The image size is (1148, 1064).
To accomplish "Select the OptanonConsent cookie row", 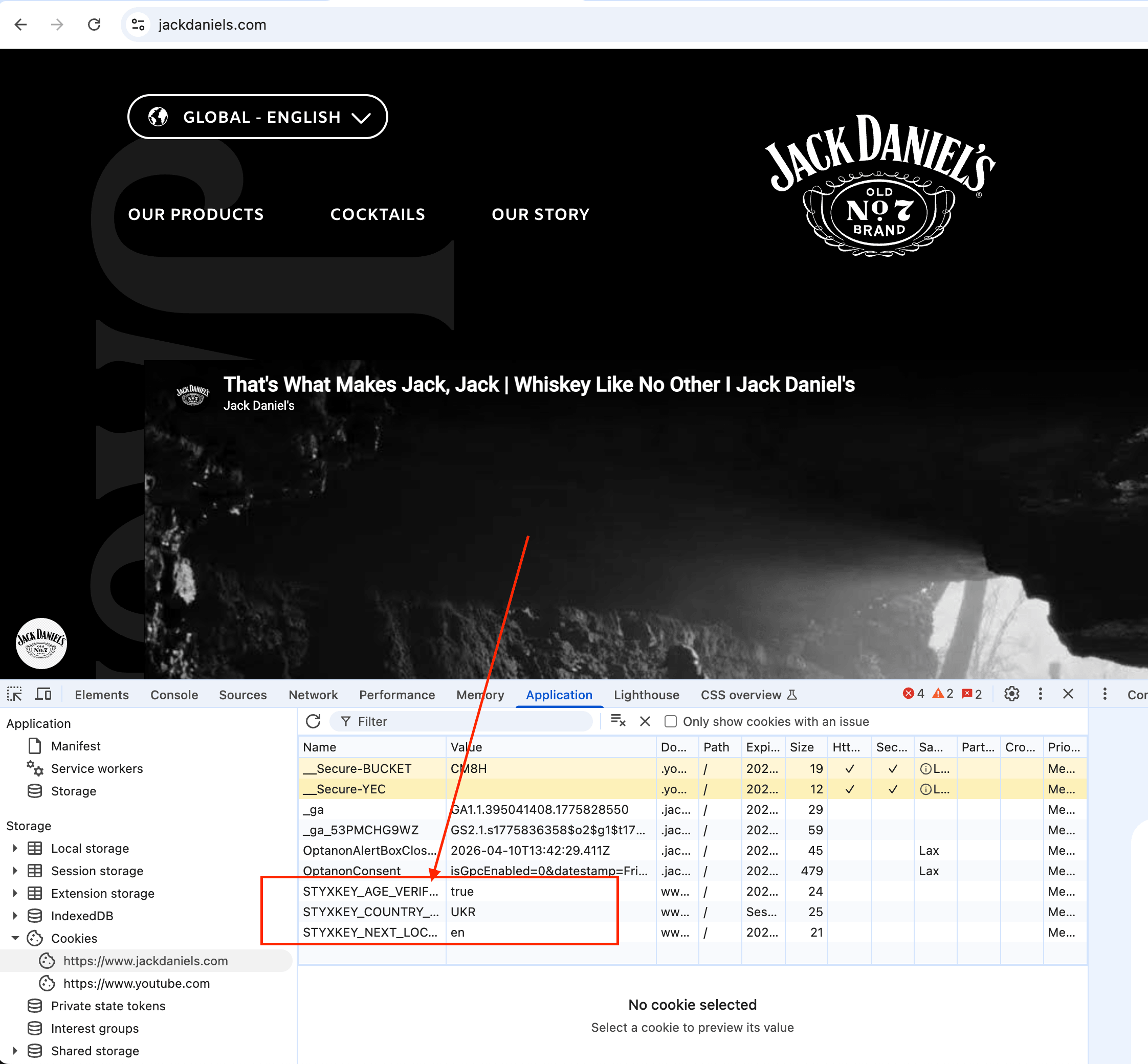I will coord(692,871).
